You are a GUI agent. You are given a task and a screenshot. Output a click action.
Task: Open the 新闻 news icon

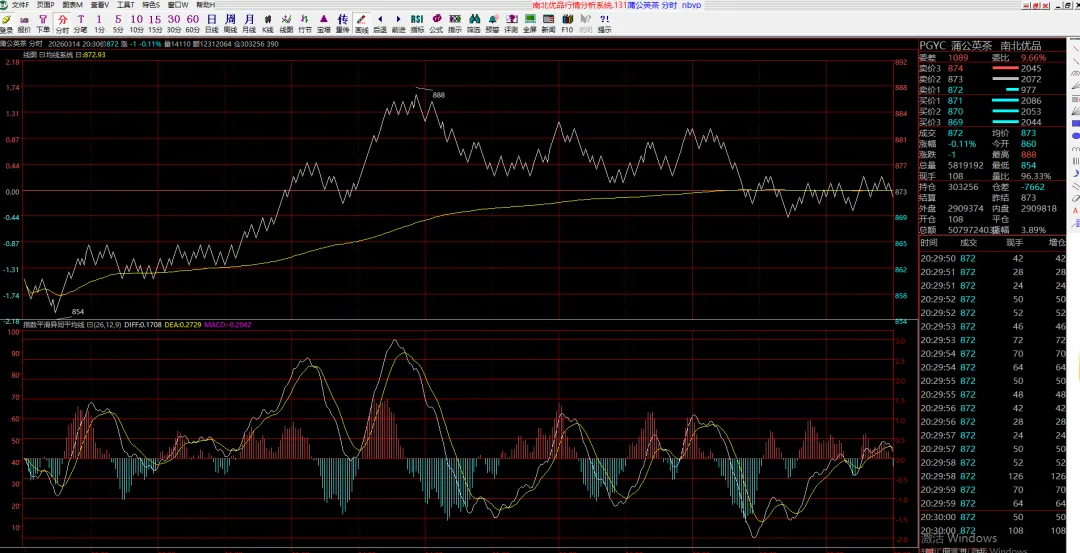tap(548, 23)
